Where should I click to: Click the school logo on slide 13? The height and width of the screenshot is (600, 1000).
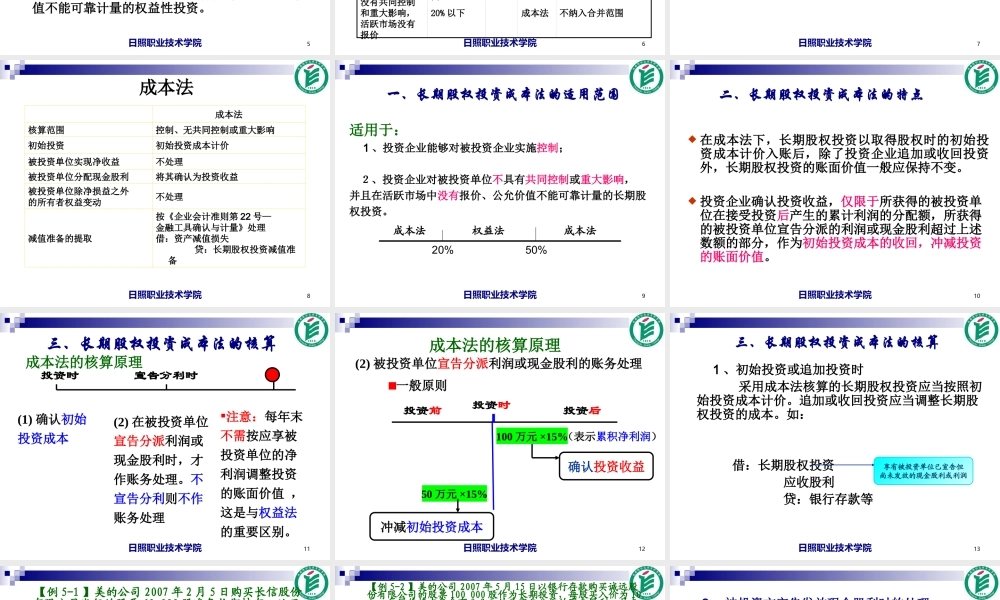(982, 330)
